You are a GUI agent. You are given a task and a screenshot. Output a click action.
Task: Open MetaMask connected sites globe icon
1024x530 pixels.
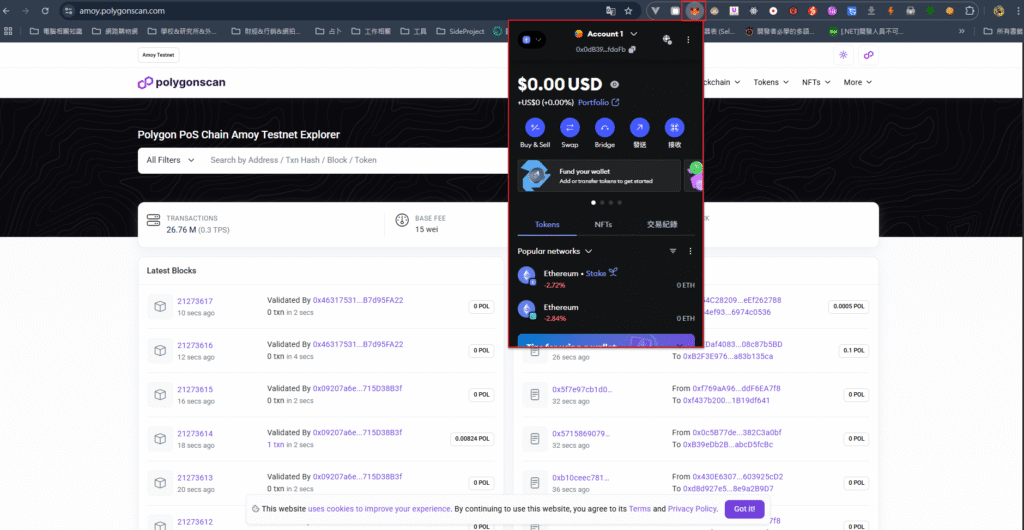click(x=667, y=40)
